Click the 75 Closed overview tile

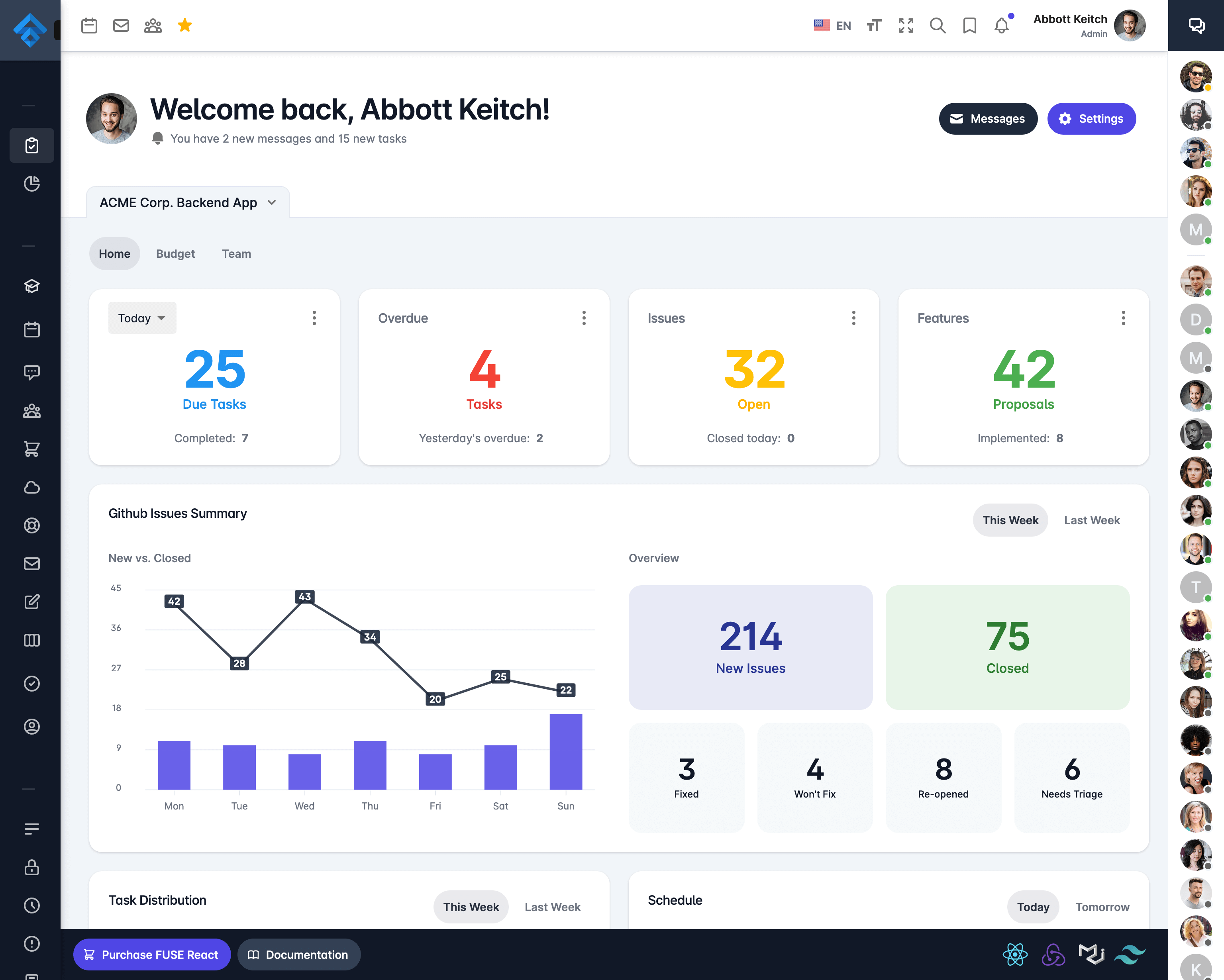pyautogui.click(x=1007, y=647)
